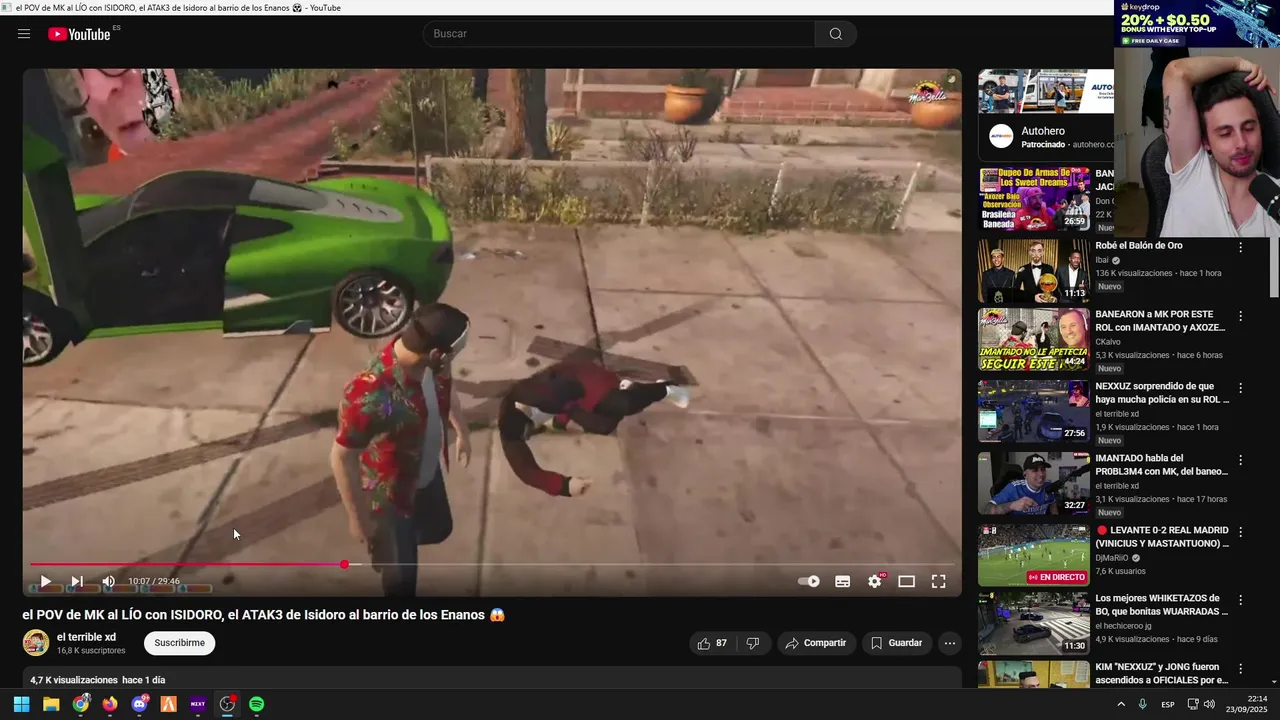Image resolution: width=1280 pixels, height=720 pixels.
Task: Click the 32:27 IMANTADO video thumbnail
Action: [x=1034, y=483]
